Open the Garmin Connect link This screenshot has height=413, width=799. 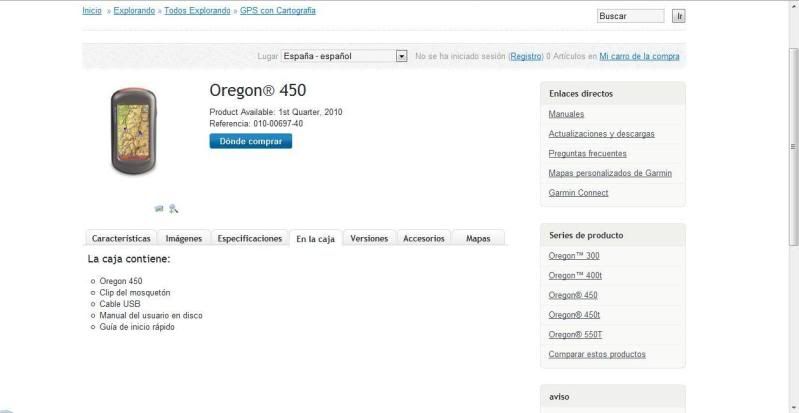point(578,193)
